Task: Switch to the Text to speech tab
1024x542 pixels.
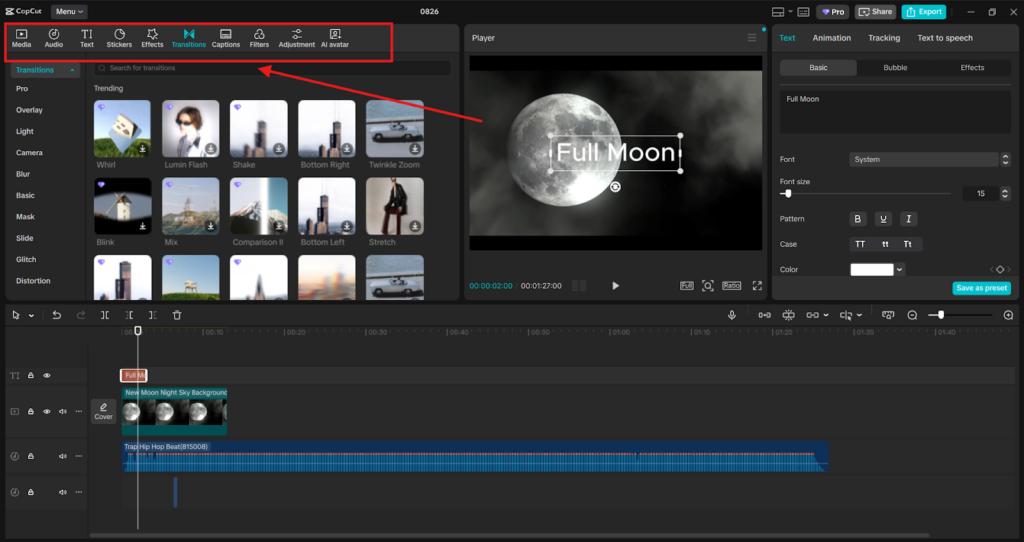Action: (945, 38)
